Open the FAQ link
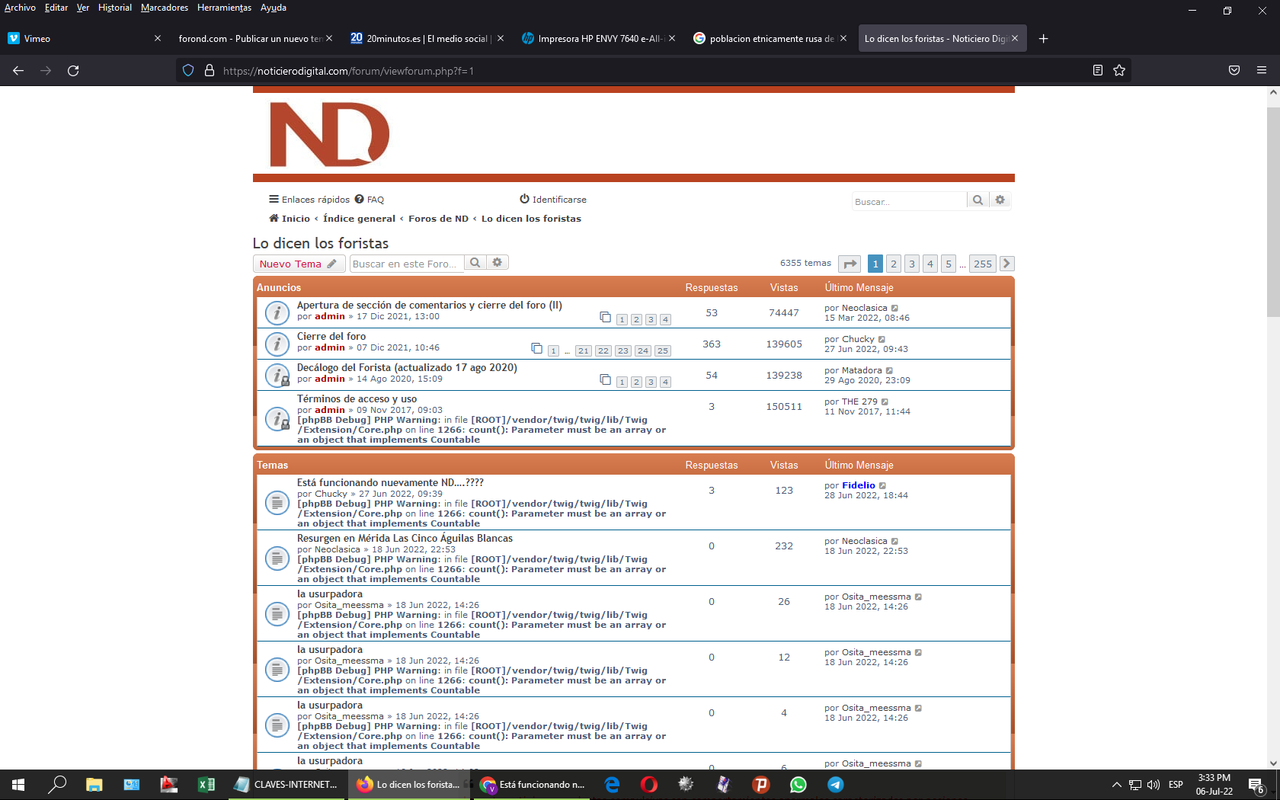Screen dimensions: 1280x800 point(369,200)
